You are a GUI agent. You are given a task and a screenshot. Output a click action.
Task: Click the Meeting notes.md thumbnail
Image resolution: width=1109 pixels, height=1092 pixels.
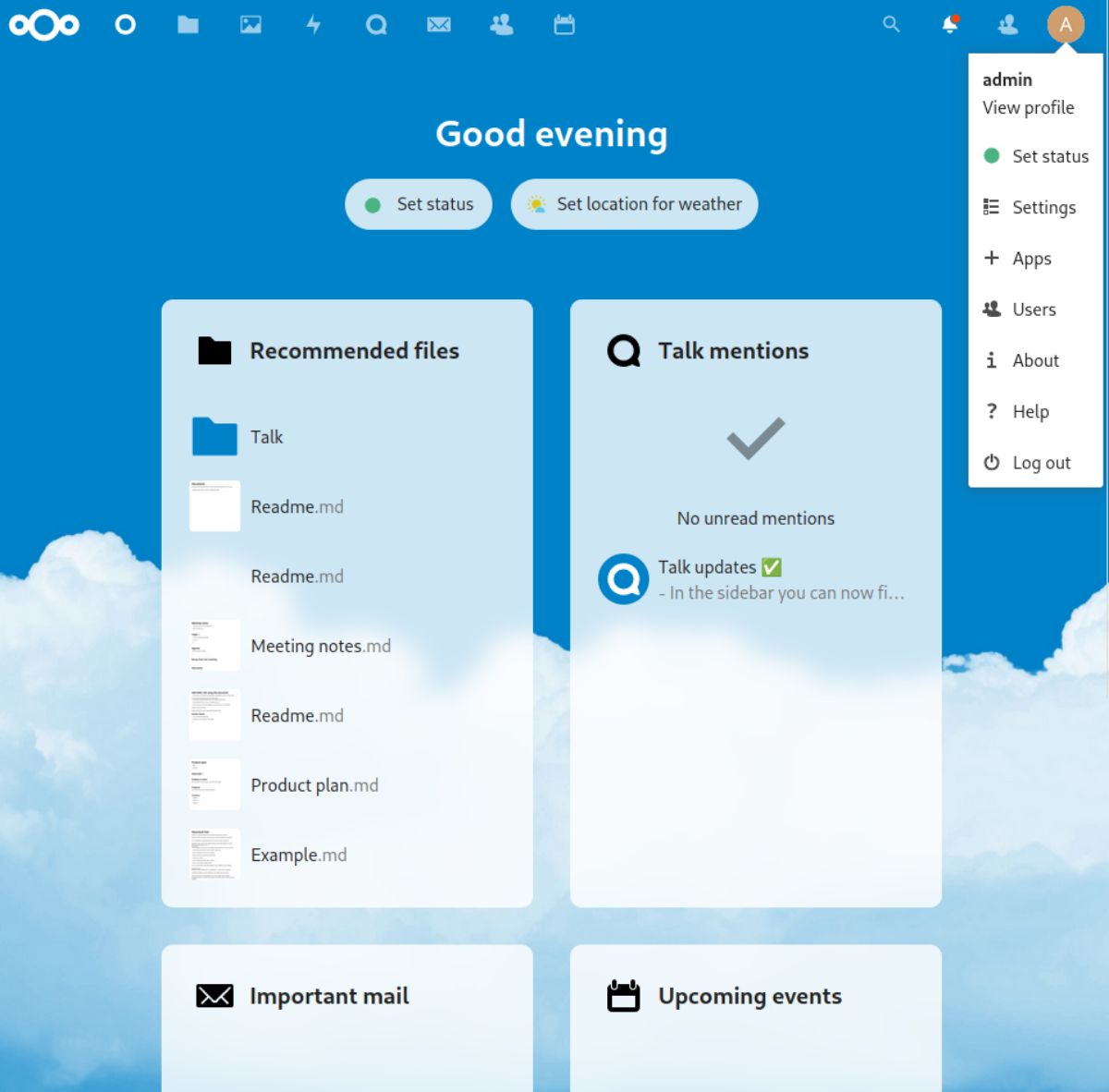coord(214,646)
